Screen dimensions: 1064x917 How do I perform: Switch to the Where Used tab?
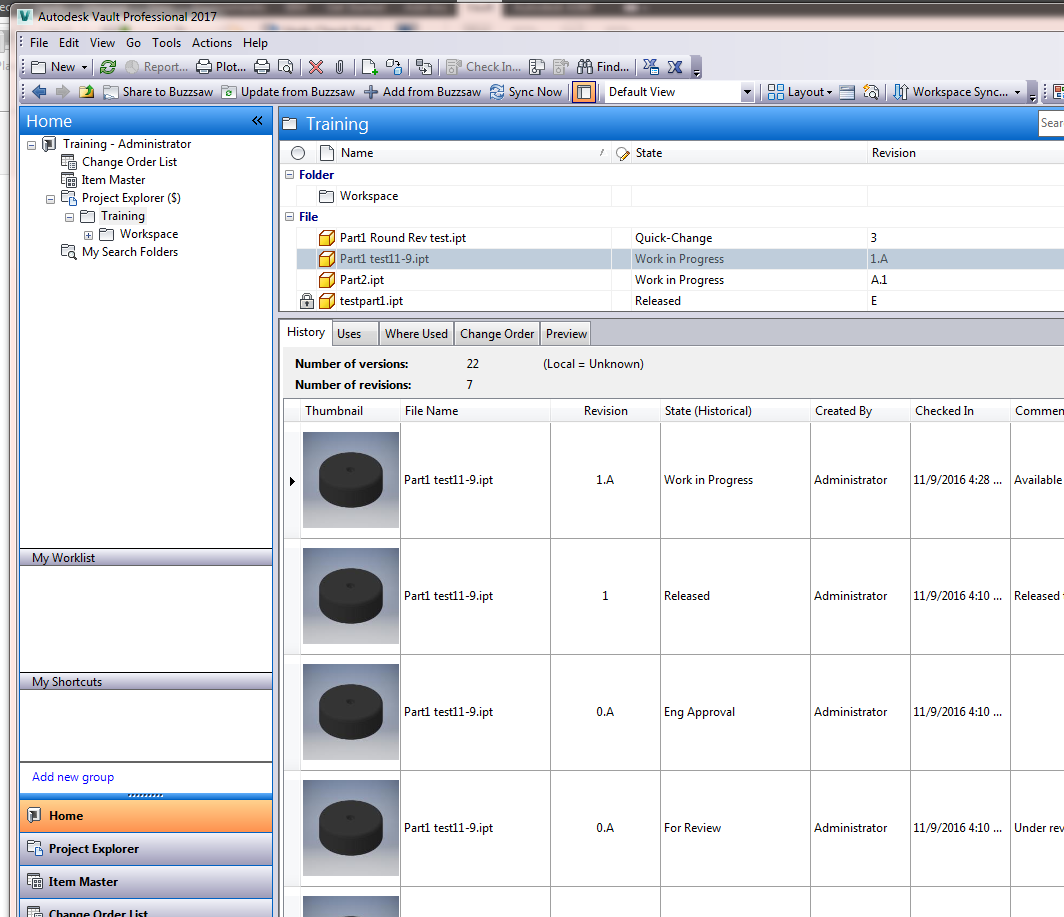coord(416,333)
